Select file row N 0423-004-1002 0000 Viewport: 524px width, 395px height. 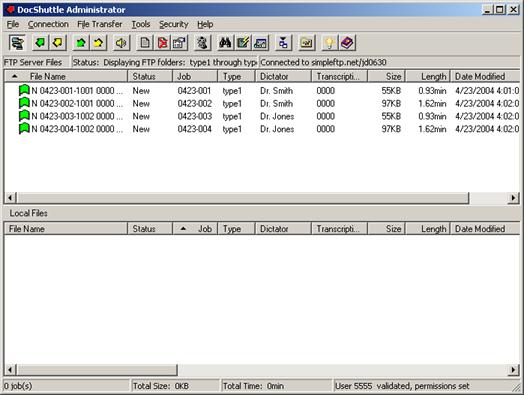tap(262, 129)
